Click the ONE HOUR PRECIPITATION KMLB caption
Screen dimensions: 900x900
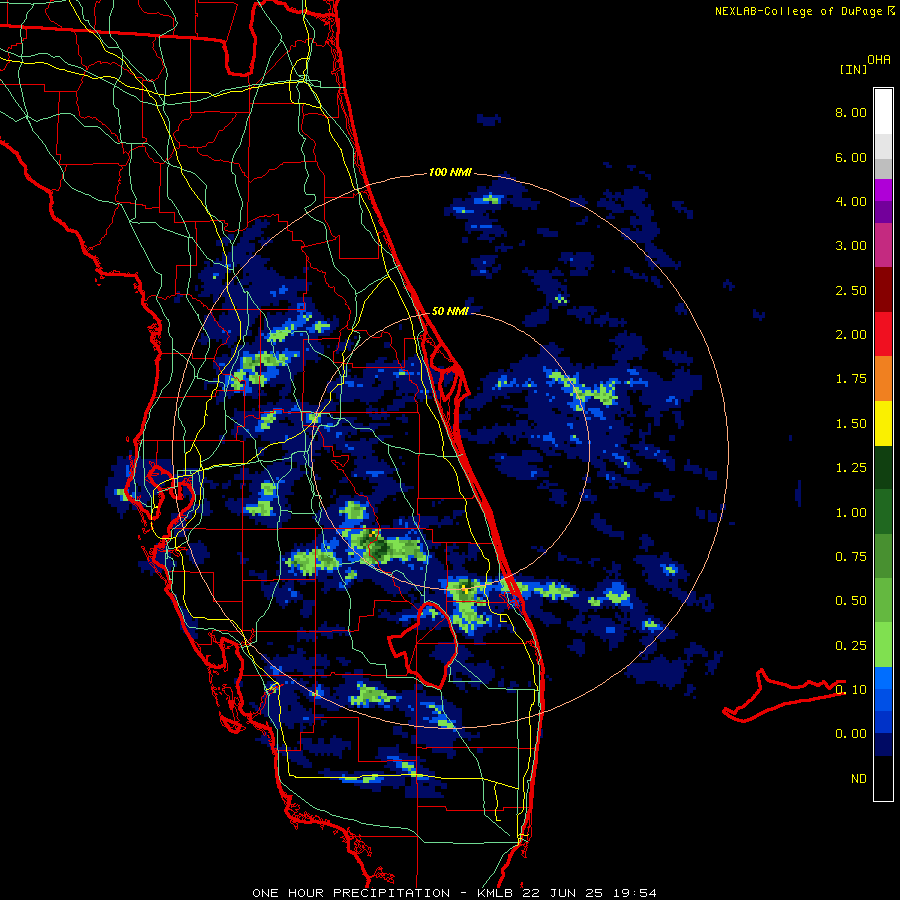tap(454, 893)
